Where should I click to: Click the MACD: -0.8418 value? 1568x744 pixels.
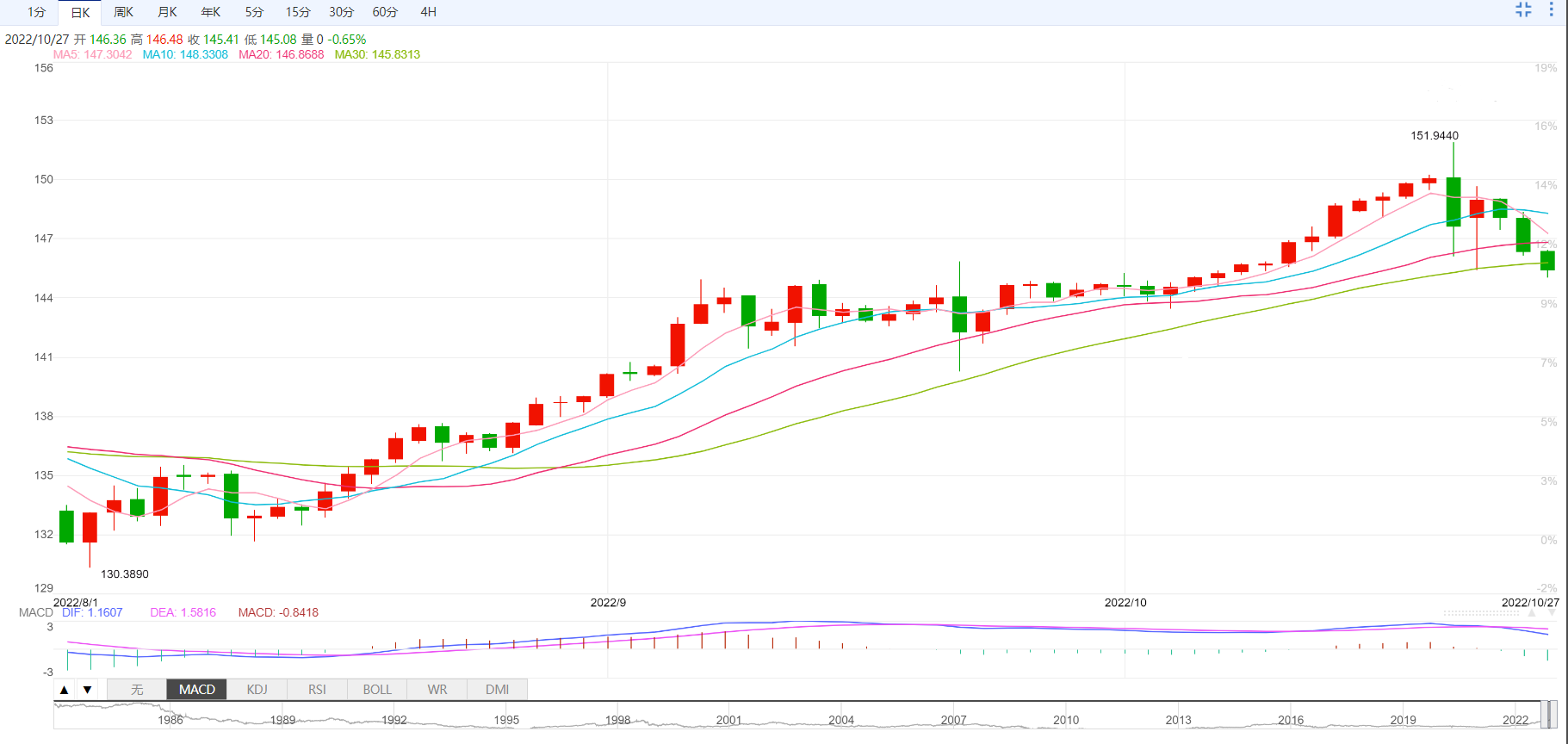coord(278,612)
